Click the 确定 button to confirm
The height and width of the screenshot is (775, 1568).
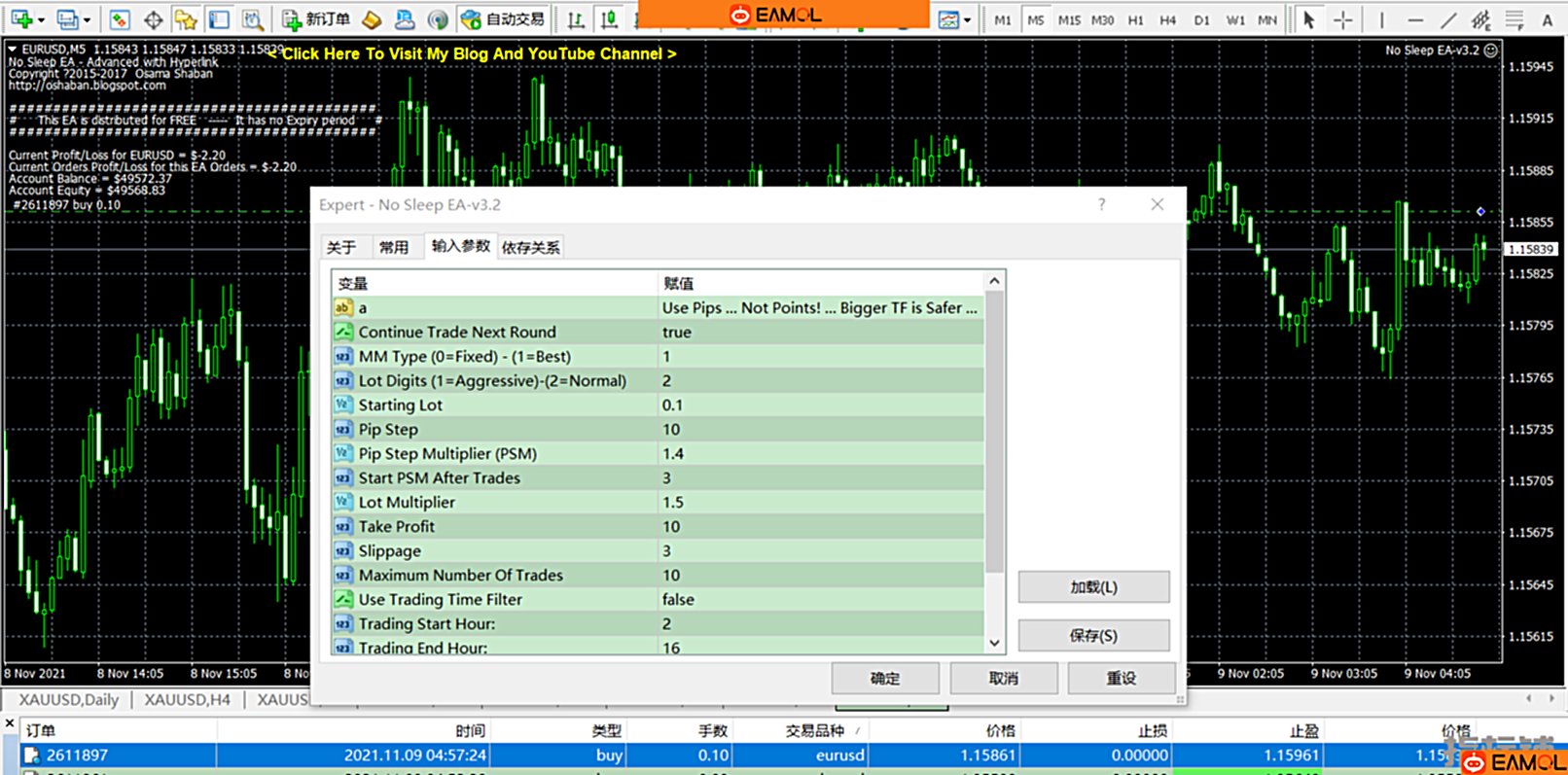click(885, 678)
